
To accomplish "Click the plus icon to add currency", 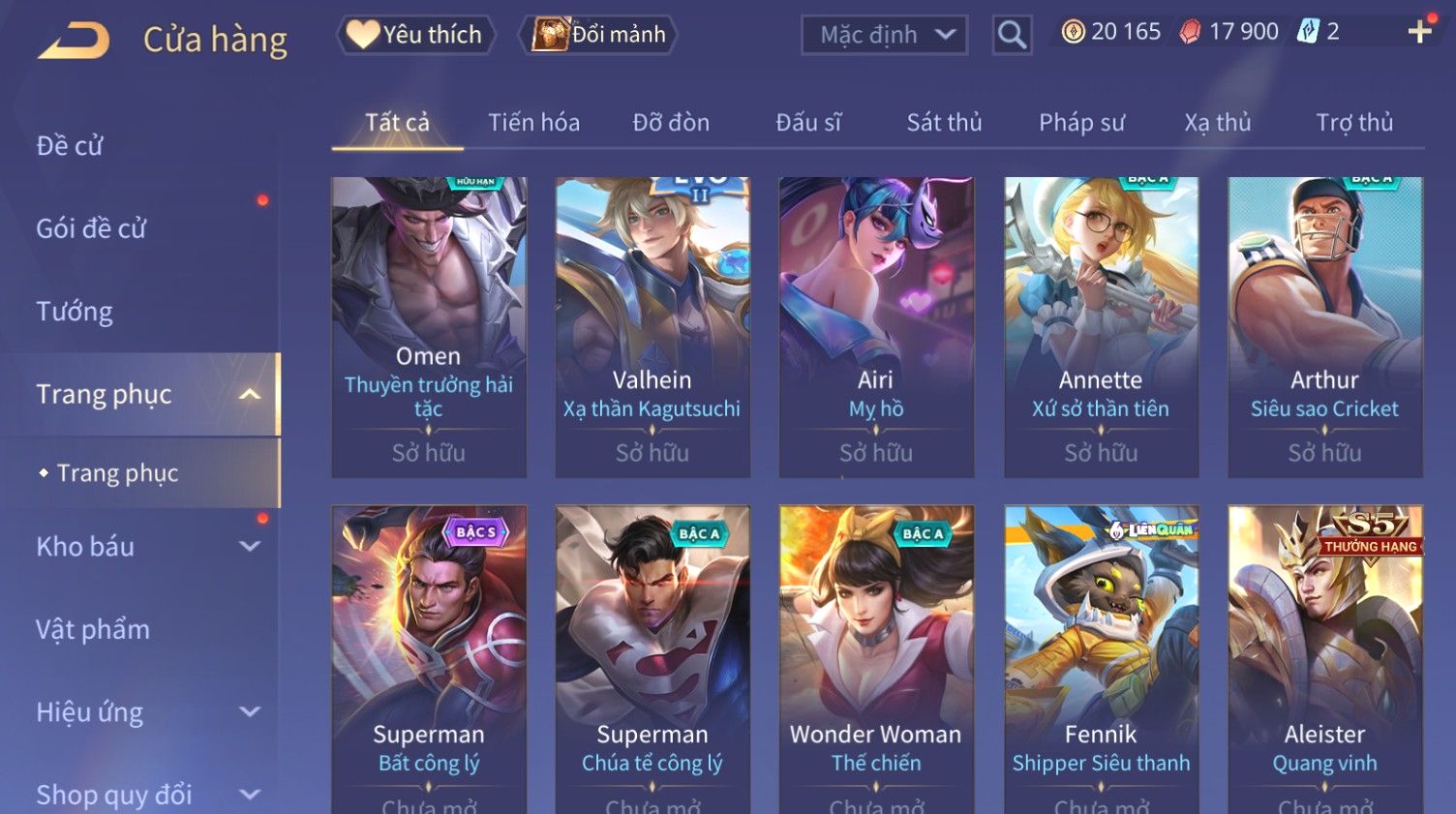I will [x=1420, y=32].
